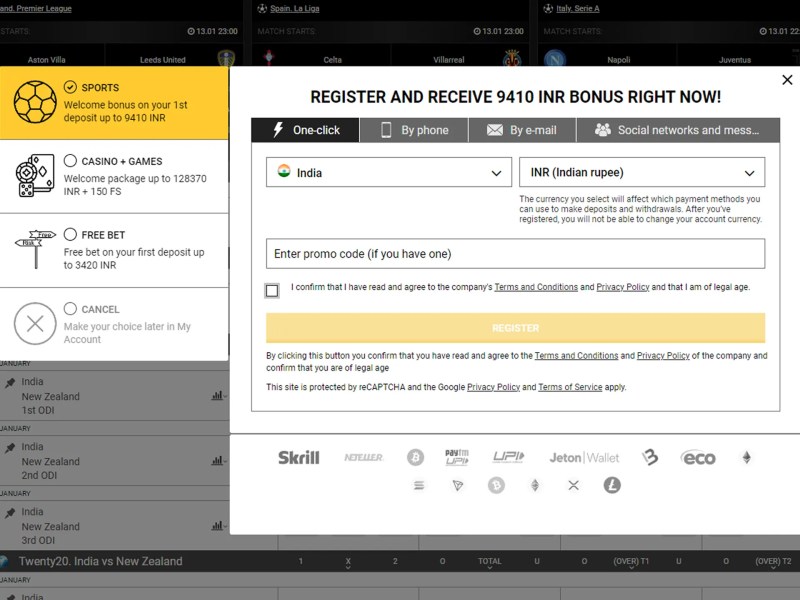The image size is (800, 600).
Task: Expand the (OVER) T1 column dropdown
Action: pos(631,563)
